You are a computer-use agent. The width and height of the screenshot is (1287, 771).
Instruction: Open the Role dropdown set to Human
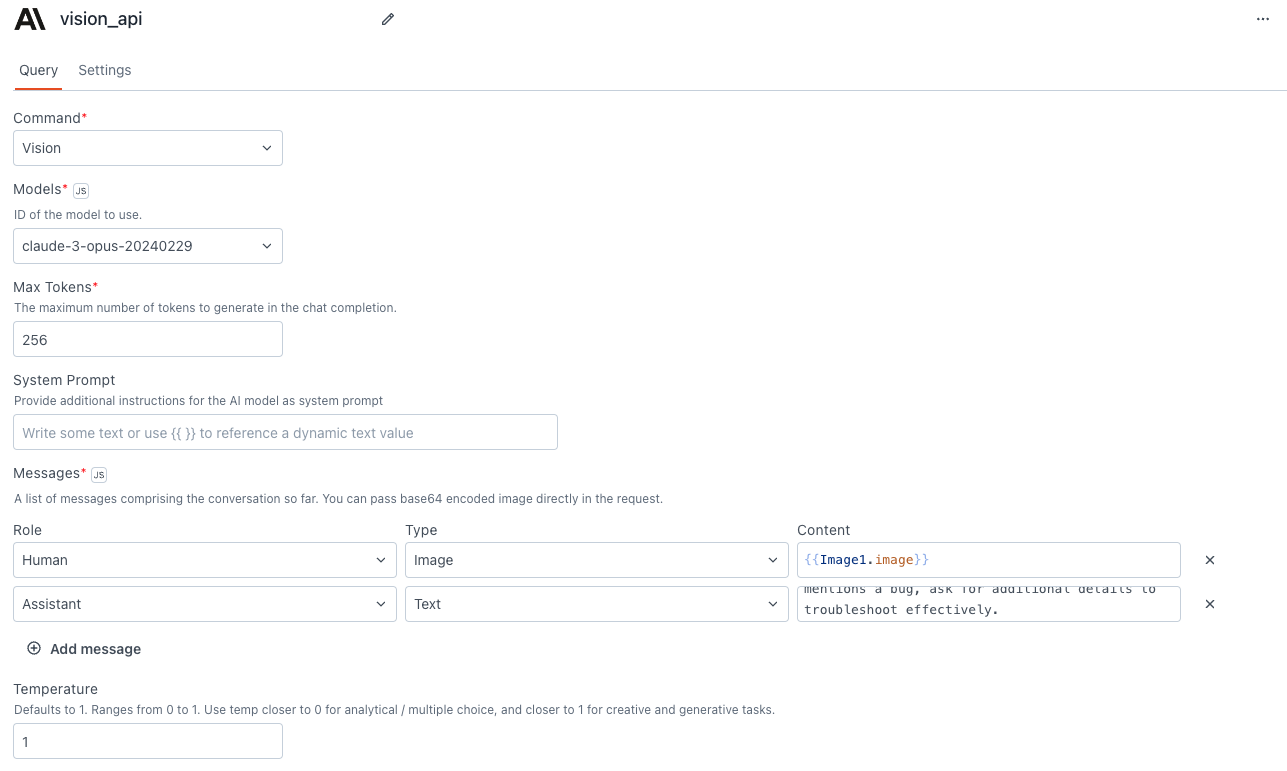(x=204, y=560)
